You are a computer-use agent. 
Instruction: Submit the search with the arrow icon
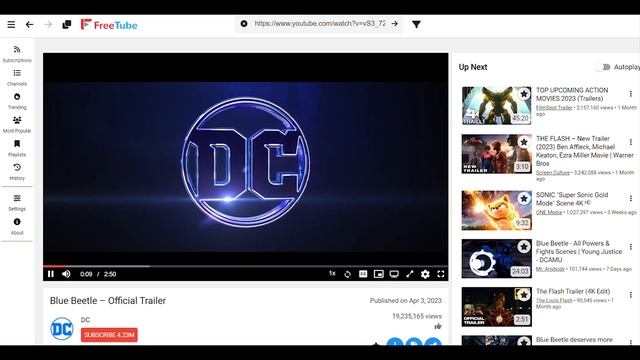click(394, 24)
